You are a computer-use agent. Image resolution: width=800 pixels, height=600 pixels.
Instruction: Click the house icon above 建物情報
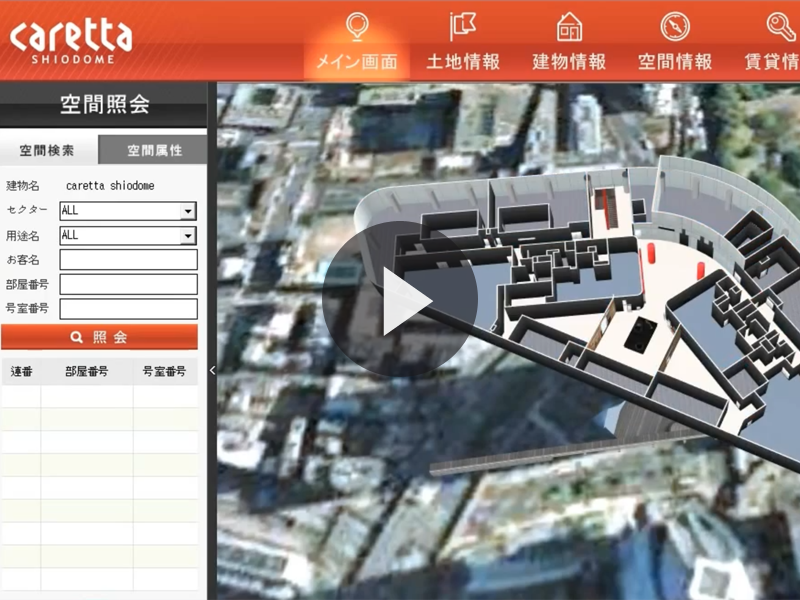[x=569, y=27]
